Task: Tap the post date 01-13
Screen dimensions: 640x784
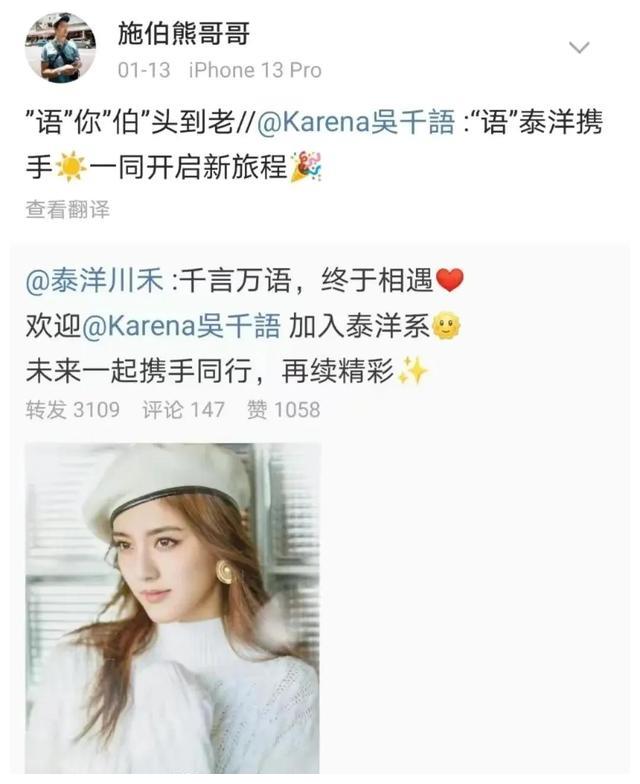Action: point(144,70)
